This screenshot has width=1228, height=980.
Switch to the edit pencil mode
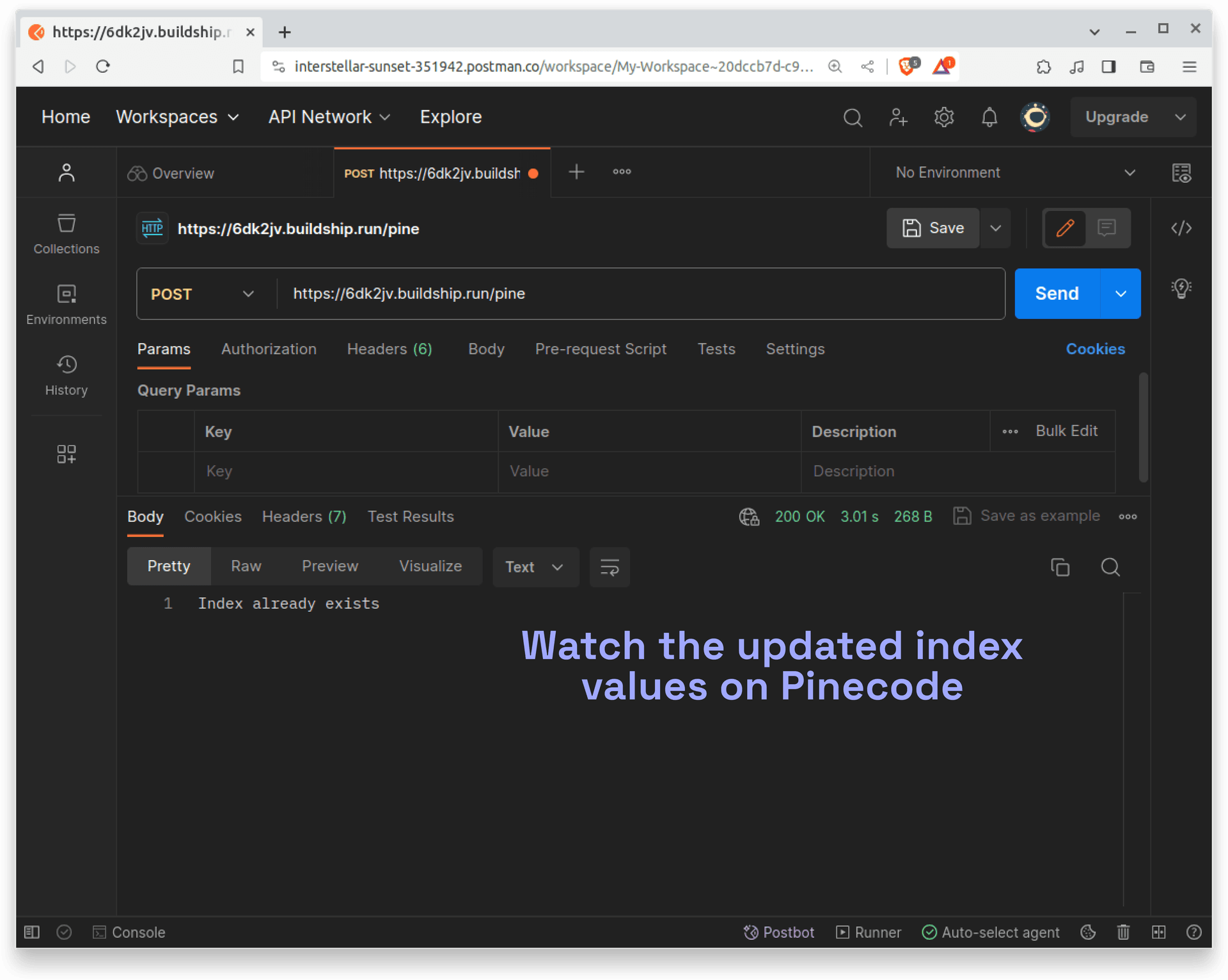pyautogui.click(x=1065, y=228)
